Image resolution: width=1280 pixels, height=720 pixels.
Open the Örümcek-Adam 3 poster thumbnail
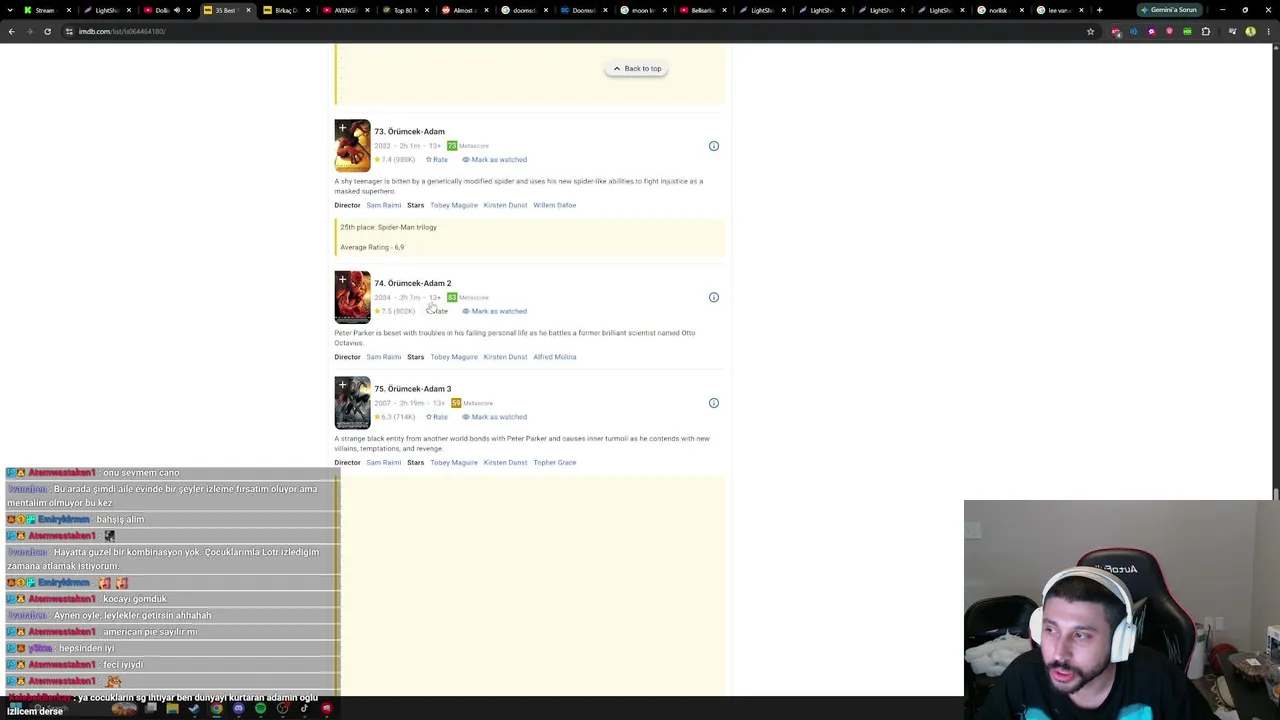pos(352,403)
